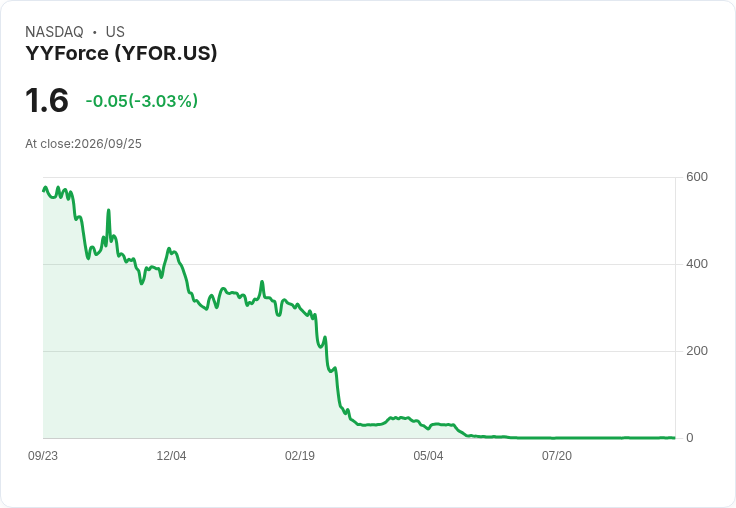The height and width of the screenshot is (508, 736).
Task: Click the current price 1.6
Action: (47, 100)
